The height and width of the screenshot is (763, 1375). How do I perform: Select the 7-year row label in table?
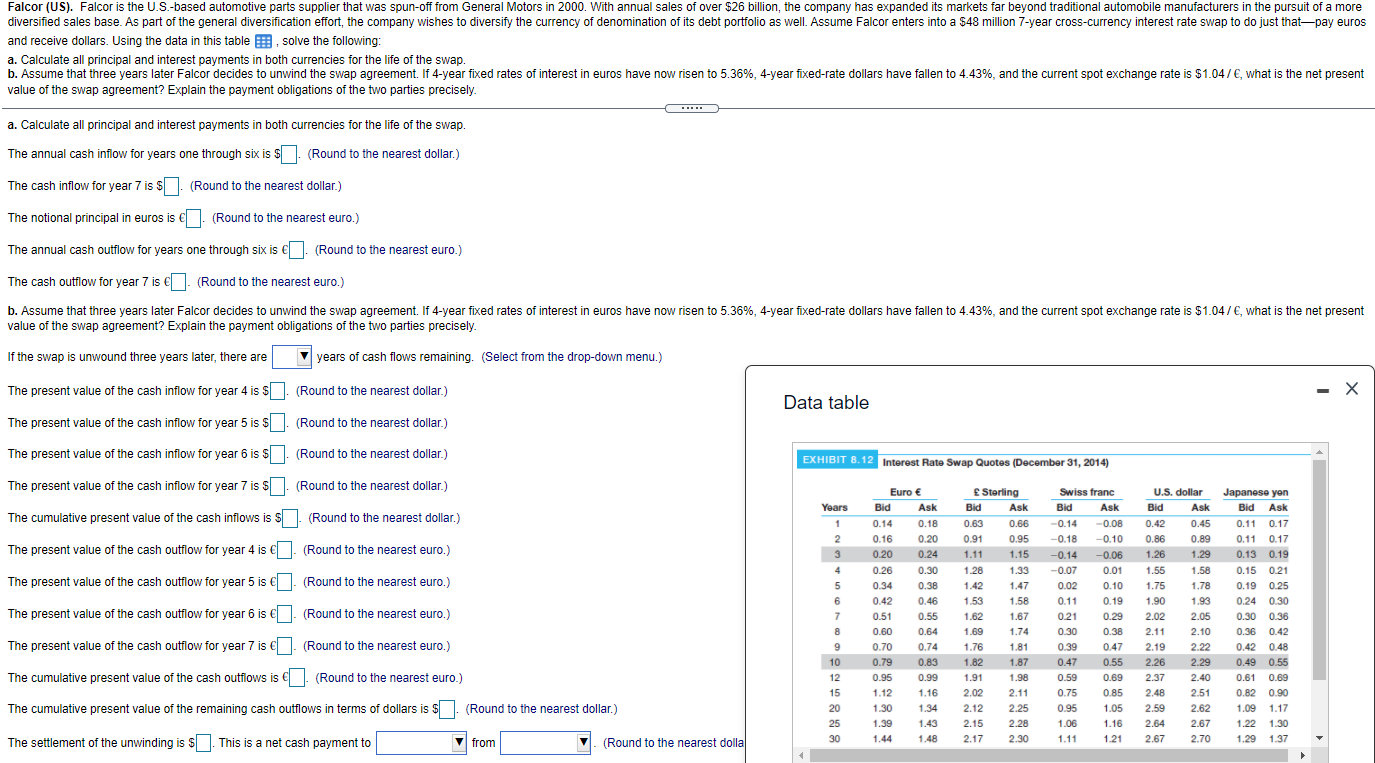point(835,617)
